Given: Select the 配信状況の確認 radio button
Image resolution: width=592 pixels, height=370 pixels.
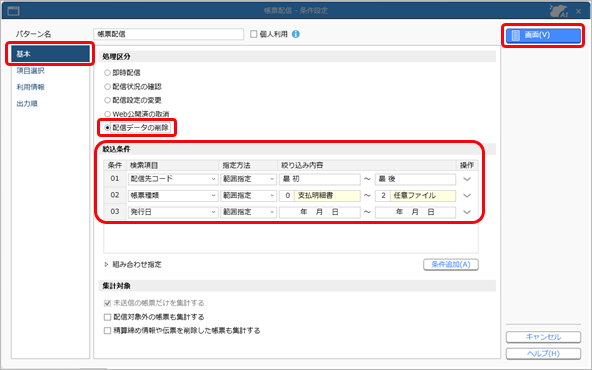Looking at the screenshot, I should (108, 86).
